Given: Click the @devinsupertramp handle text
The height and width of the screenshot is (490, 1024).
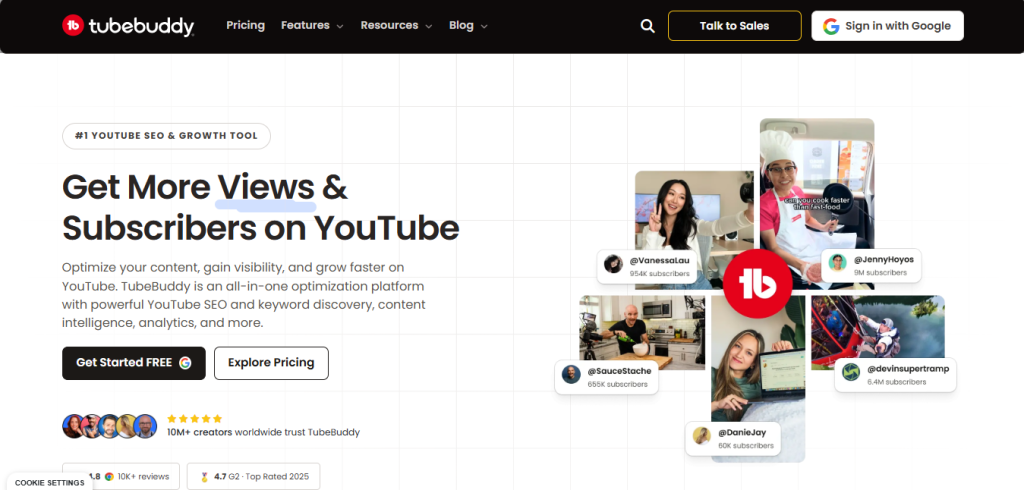Looking at the screenshot, I should click(x=908, y=368).
